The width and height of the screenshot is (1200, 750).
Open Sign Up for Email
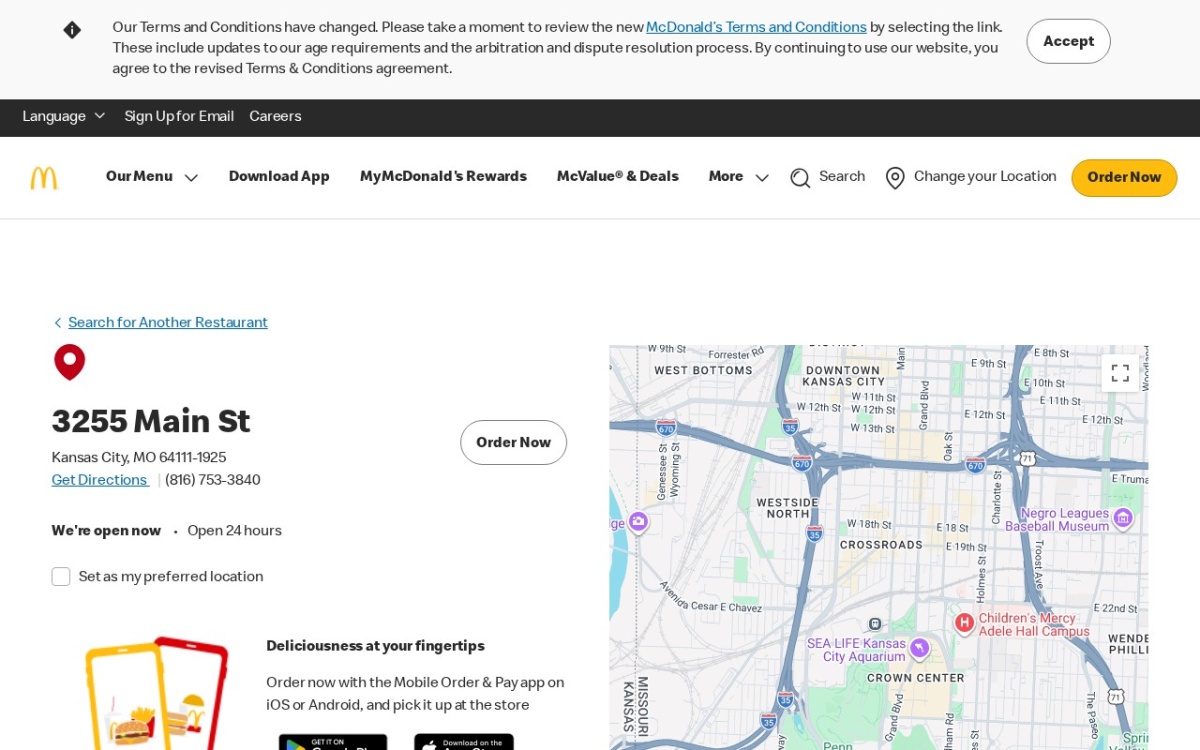179,117
